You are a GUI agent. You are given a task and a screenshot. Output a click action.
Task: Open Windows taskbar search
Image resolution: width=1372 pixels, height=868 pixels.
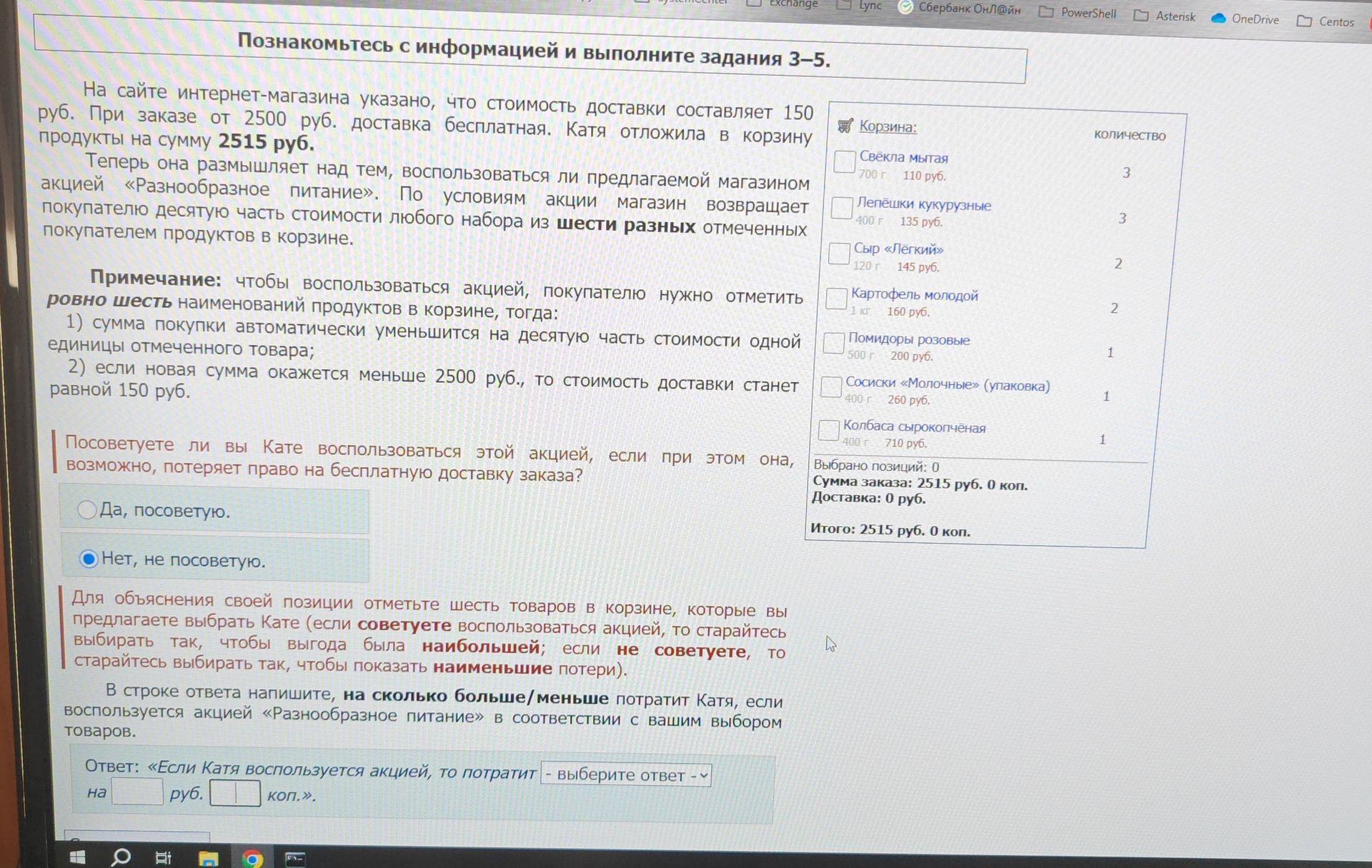(121, 857)
